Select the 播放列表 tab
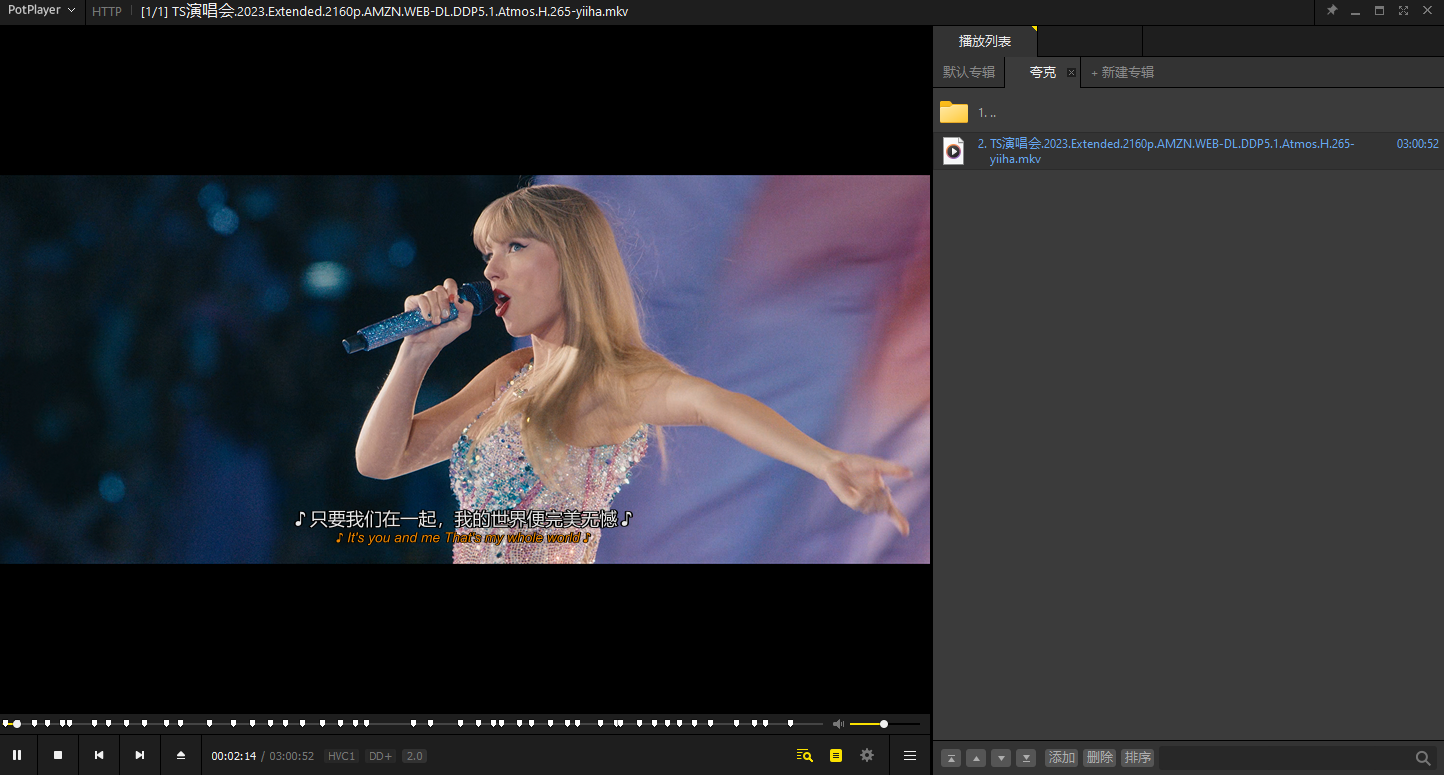1444x775 pixels. pyautogui.click(x=985, y=41)
